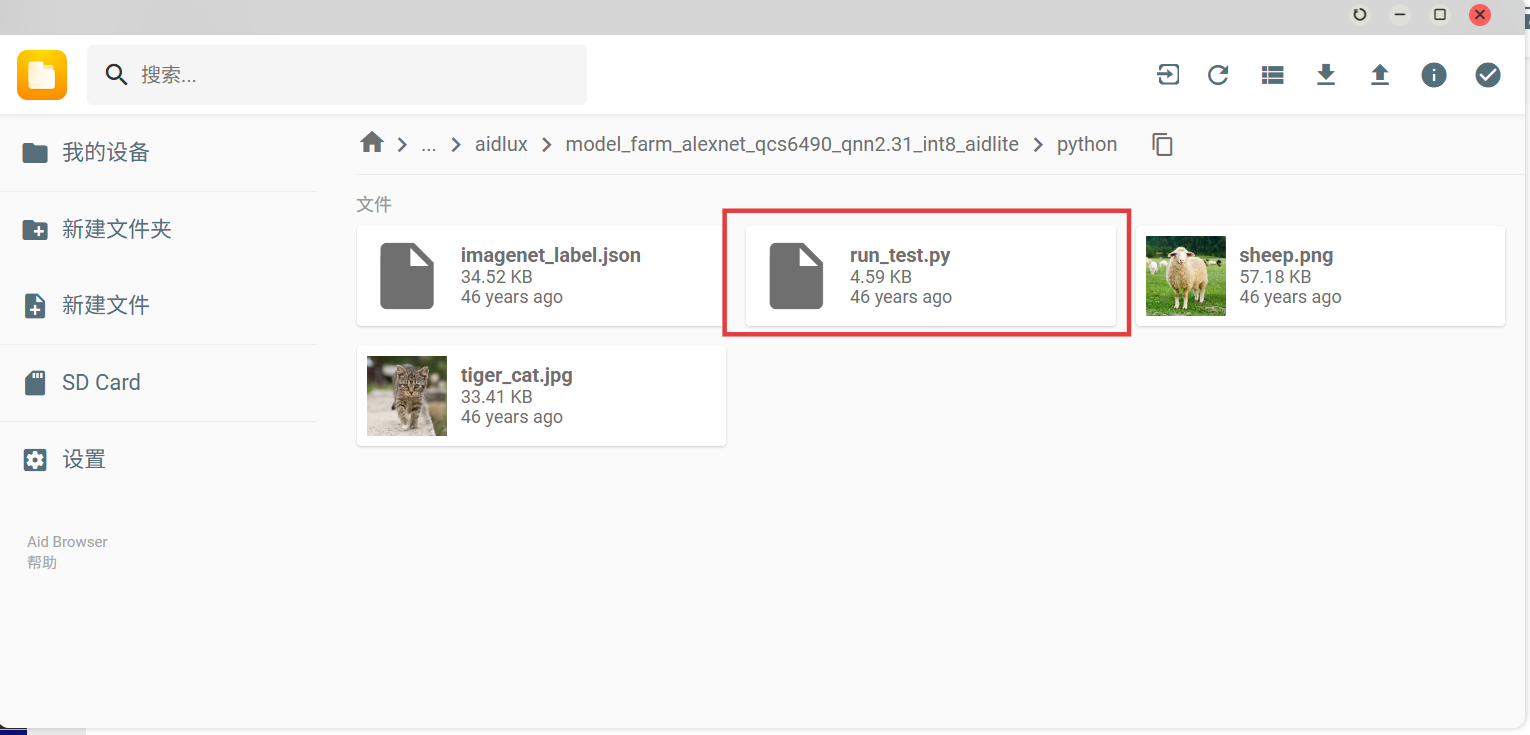Click the upload icon in toolbar
This screenshot has height=735, width=1530.
[x=1380, y=75]
